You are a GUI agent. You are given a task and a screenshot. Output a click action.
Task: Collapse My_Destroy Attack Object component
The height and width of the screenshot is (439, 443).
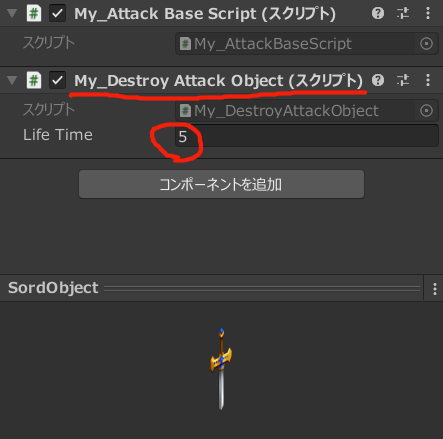12,80
